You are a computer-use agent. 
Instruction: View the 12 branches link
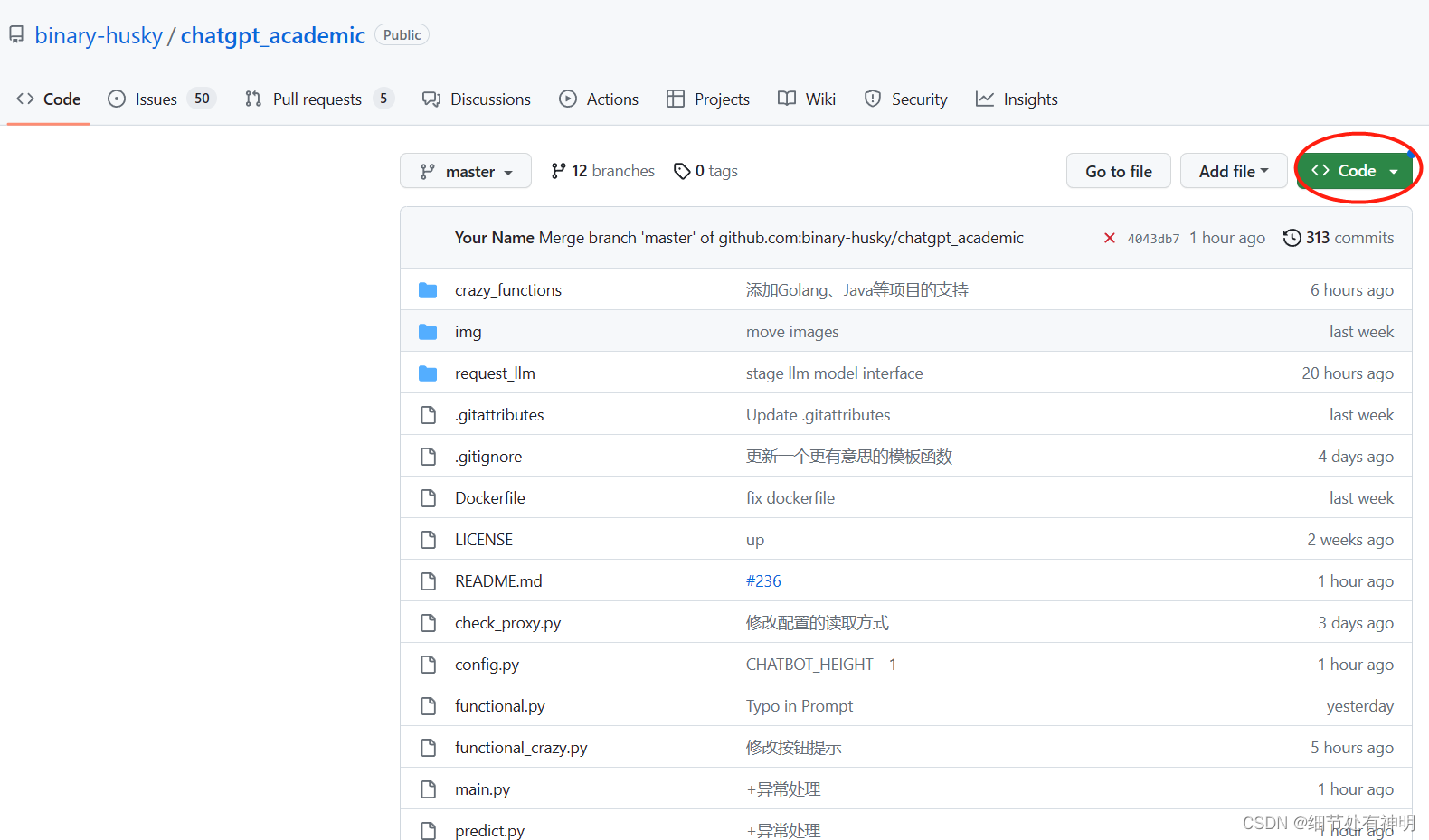(x=602, y=171)
